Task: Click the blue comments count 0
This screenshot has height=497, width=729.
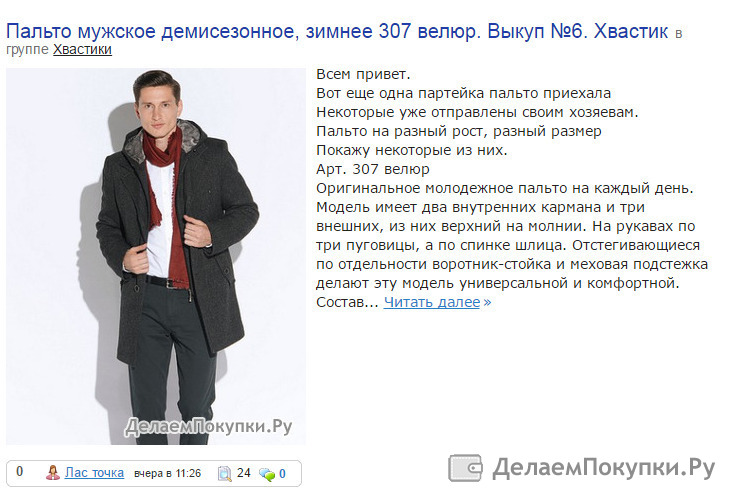Action: pos(282,474)
